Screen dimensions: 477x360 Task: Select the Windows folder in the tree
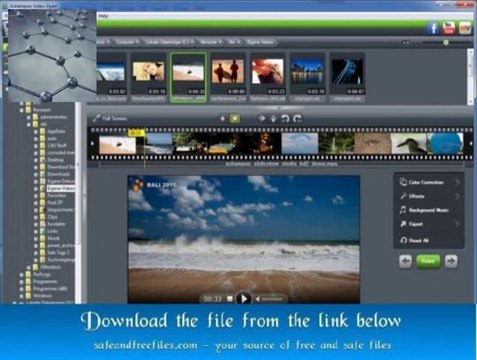(42, 296)
